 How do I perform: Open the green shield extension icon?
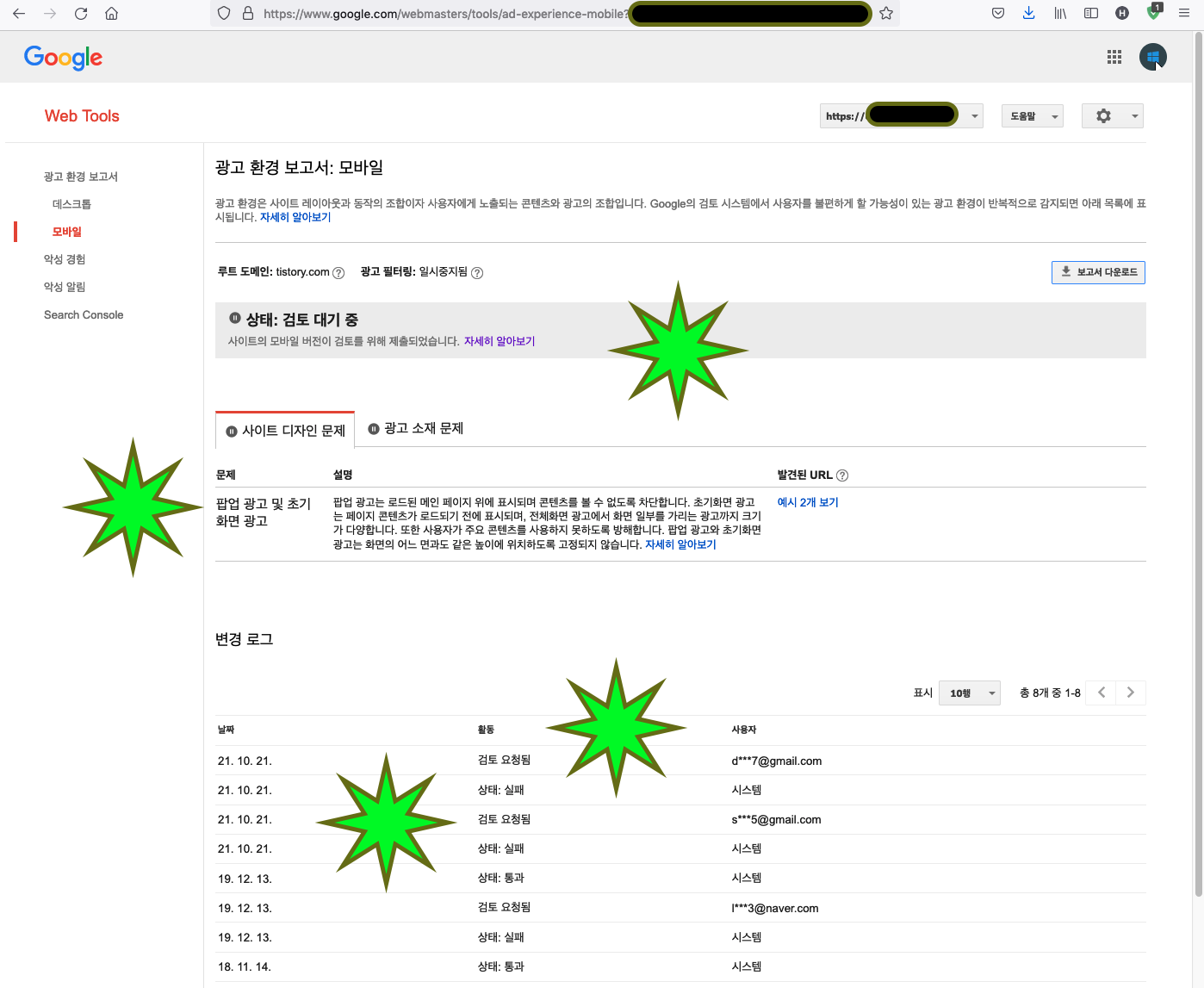tap(1154, 12)
